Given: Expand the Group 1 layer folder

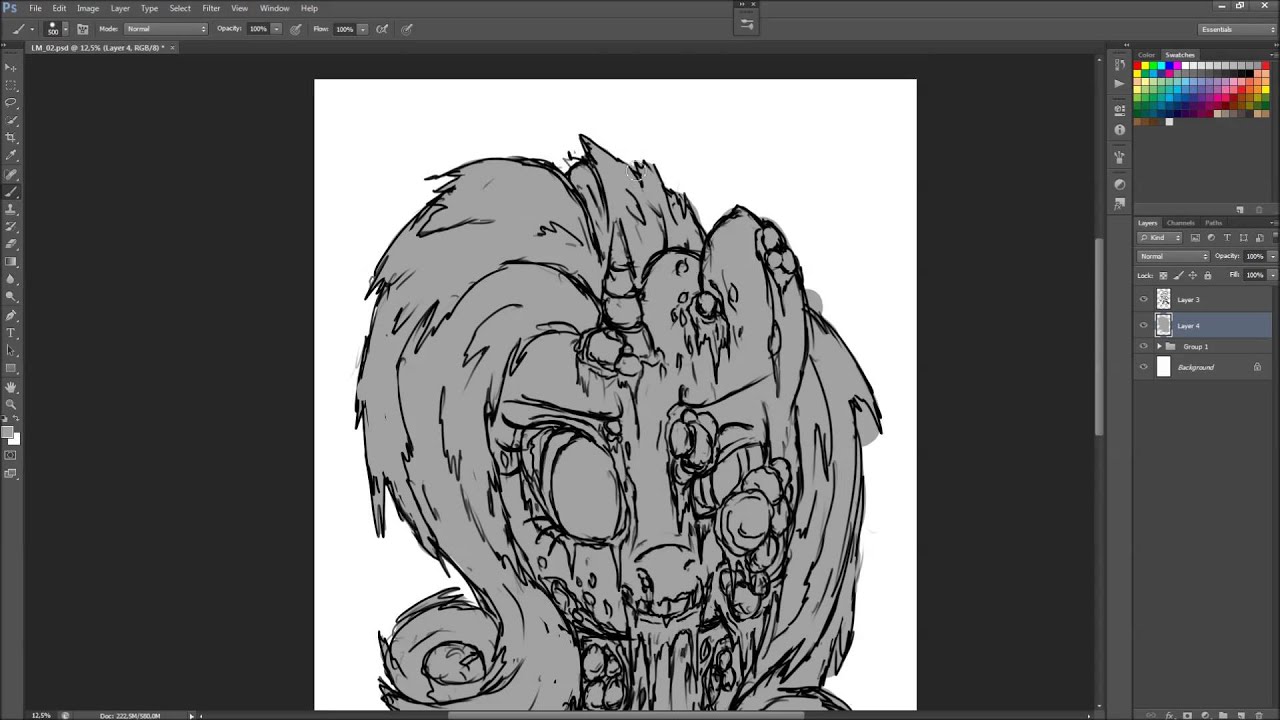Looking at the screenshot, I should 1159,347.
